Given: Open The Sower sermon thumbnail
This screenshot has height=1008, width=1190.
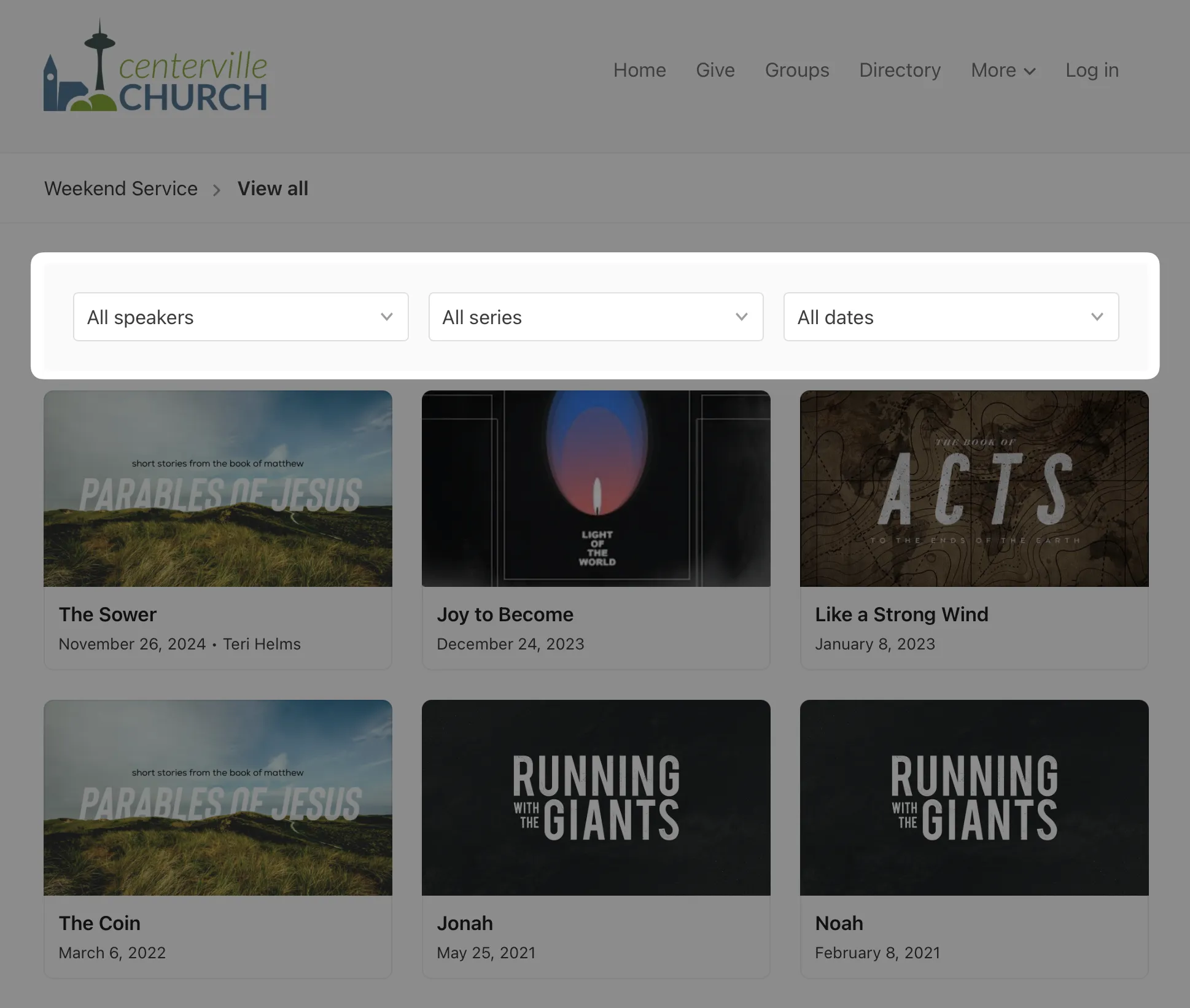Looking at the screenshot, I should [218, 489].
